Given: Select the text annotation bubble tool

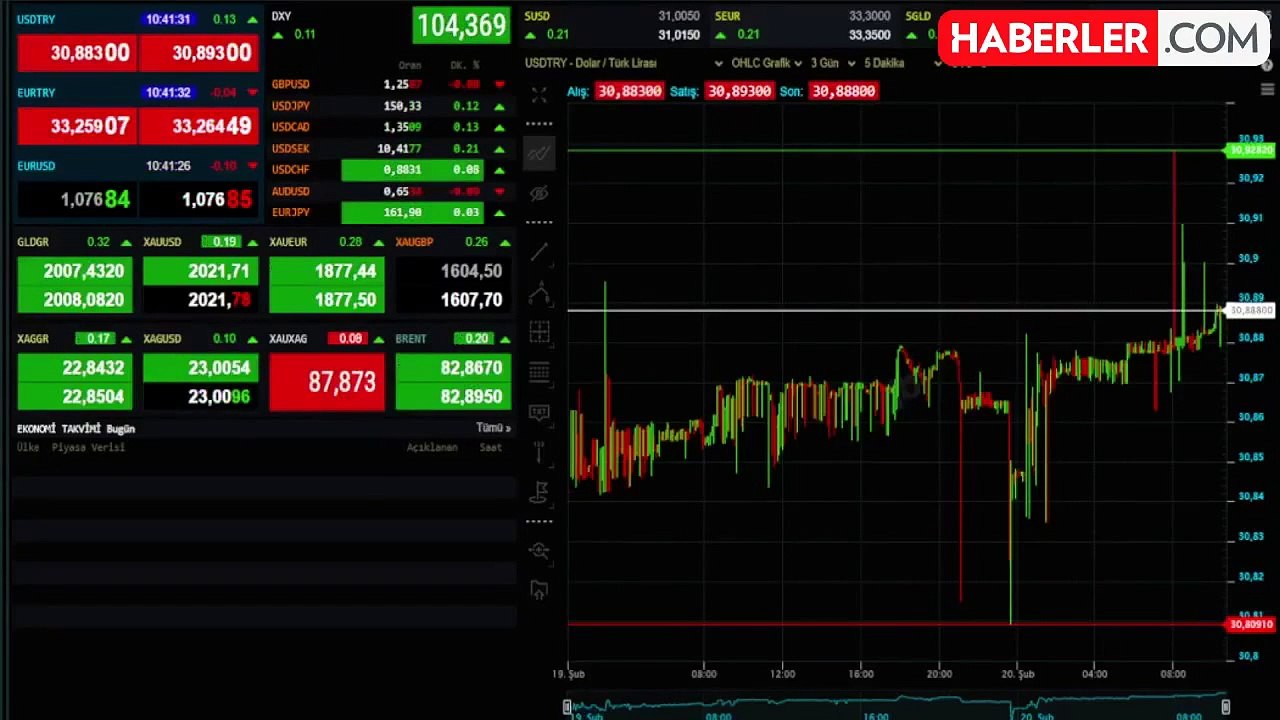Looking at the screenshot, I should (x=539, y=412).
